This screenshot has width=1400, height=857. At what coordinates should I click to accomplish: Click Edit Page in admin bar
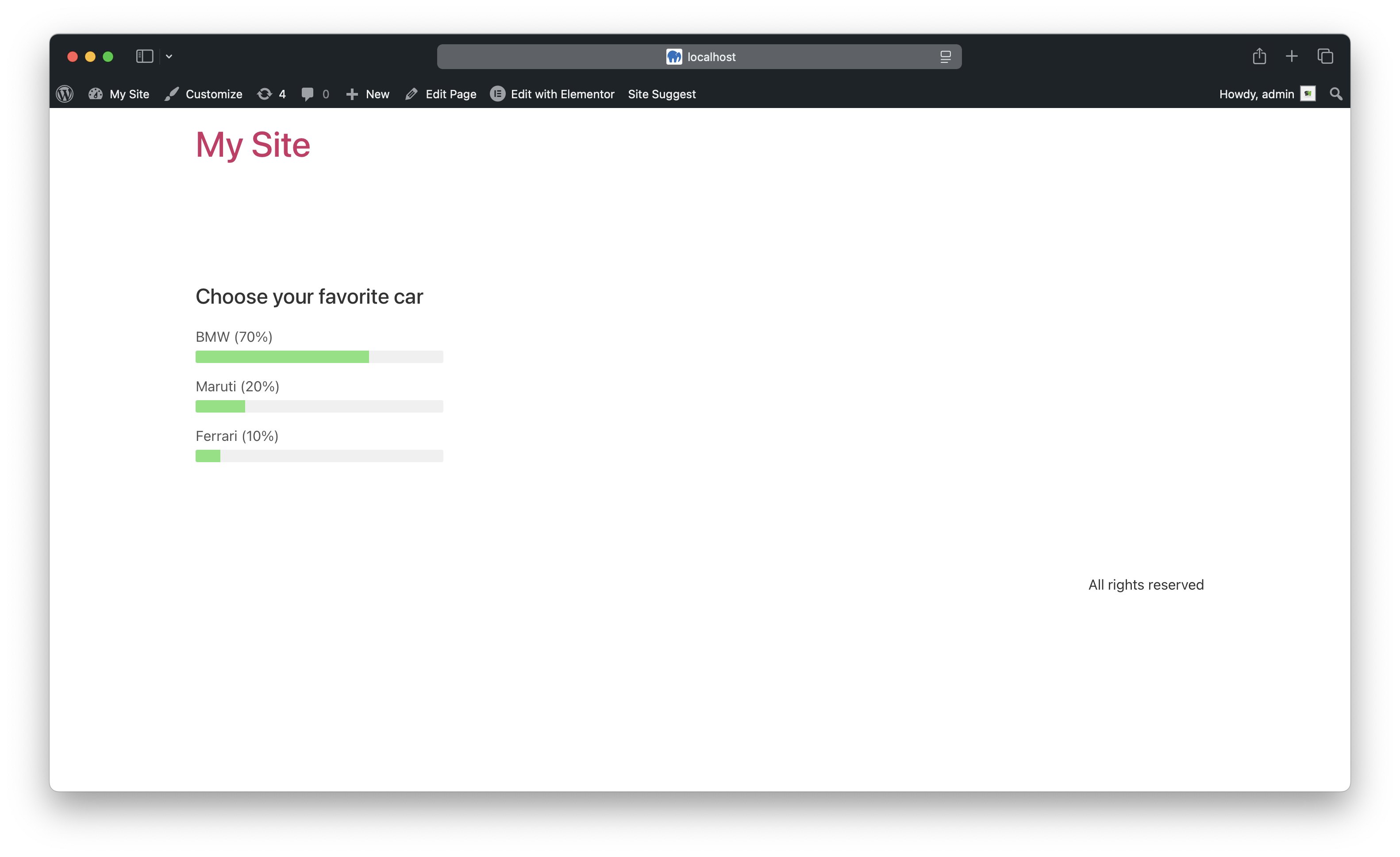440,94
